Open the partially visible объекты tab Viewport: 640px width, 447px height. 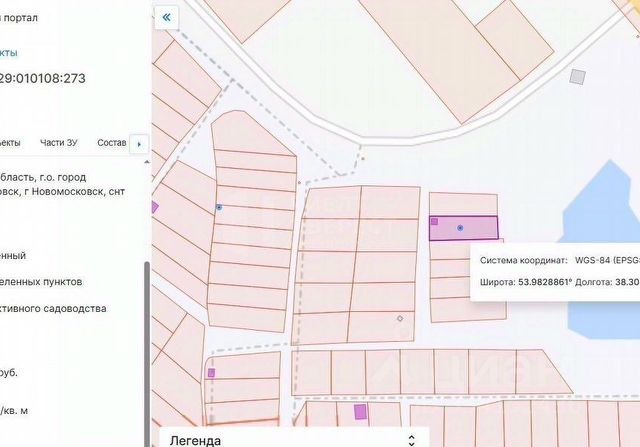(x=10, y=142)
